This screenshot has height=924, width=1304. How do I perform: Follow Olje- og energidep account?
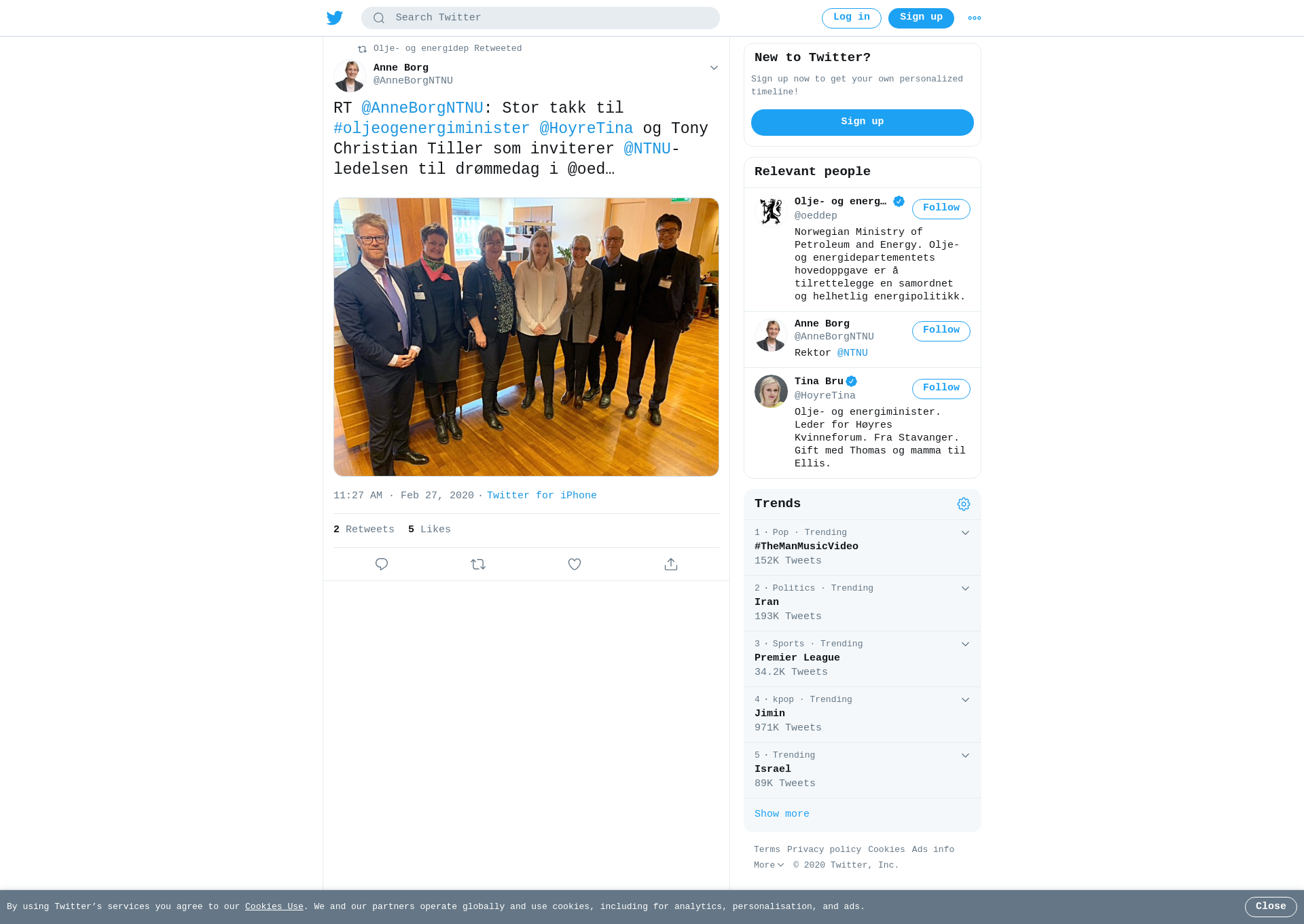[941, 208]
